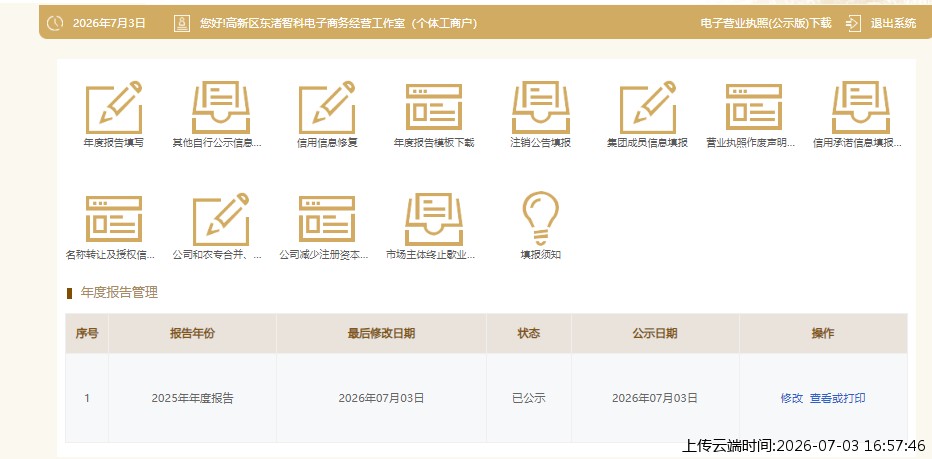
Task: Open the 公司和农专合并 pencil icon
Action: pyautogui.click(x=221, y=219)
